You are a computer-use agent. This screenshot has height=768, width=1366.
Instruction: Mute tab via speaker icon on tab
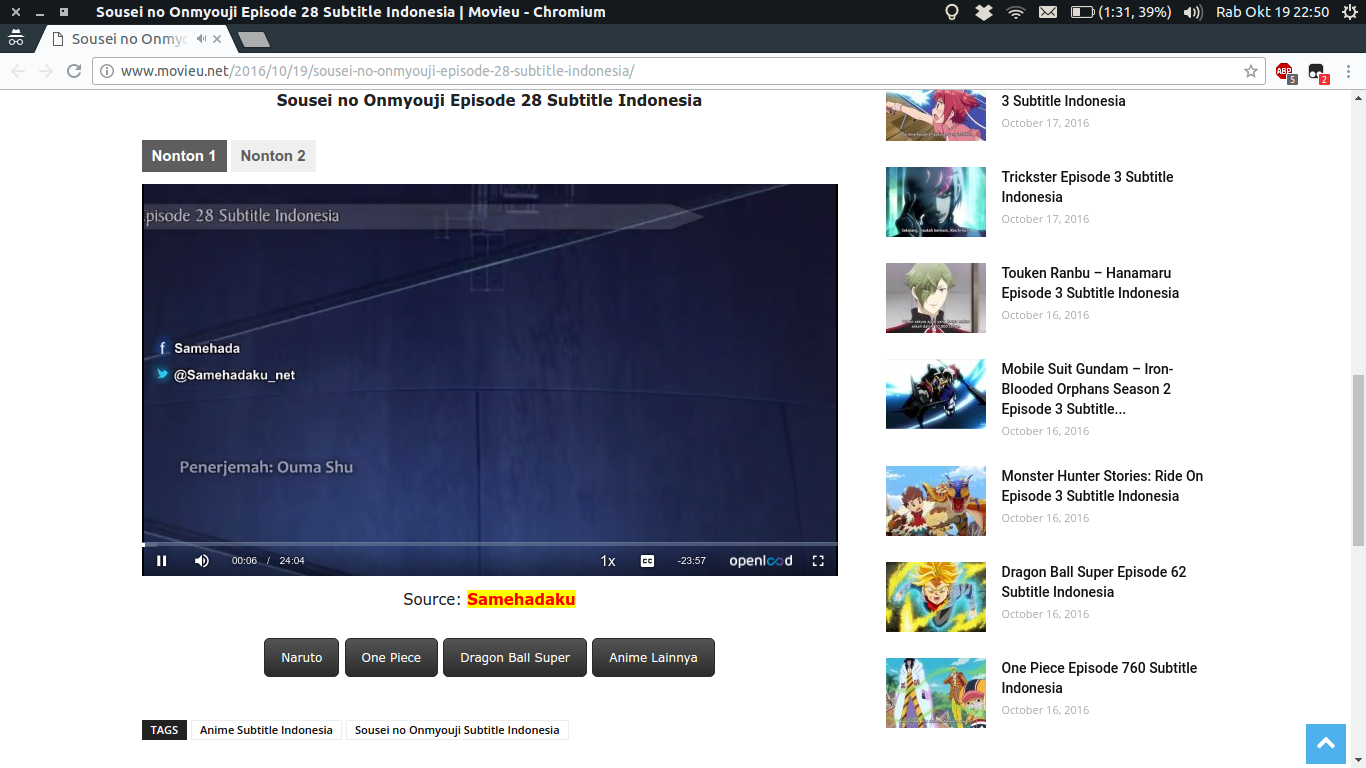201,39
